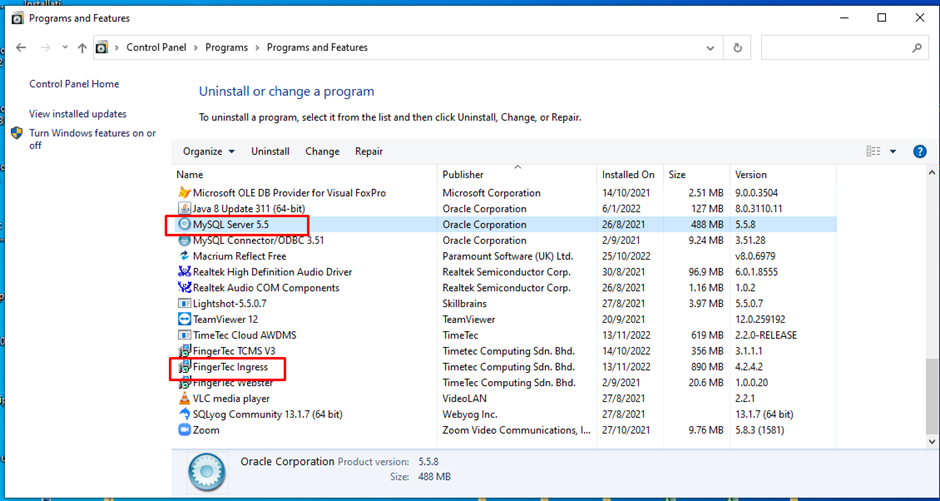The width and height of the screenshot is (940, 501).
Task: Click the FingerTec Ingress program icon
Action: pos(184,367)
